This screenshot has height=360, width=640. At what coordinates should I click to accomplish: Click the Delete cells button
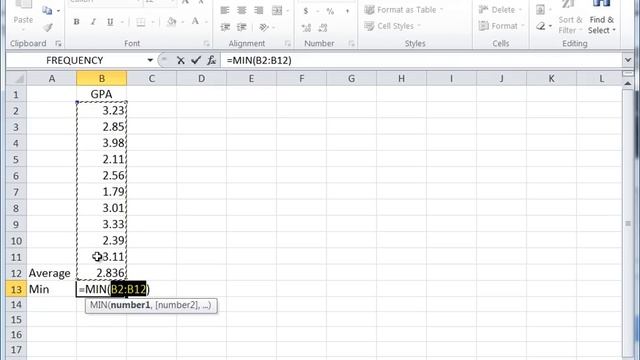(501, 10)
